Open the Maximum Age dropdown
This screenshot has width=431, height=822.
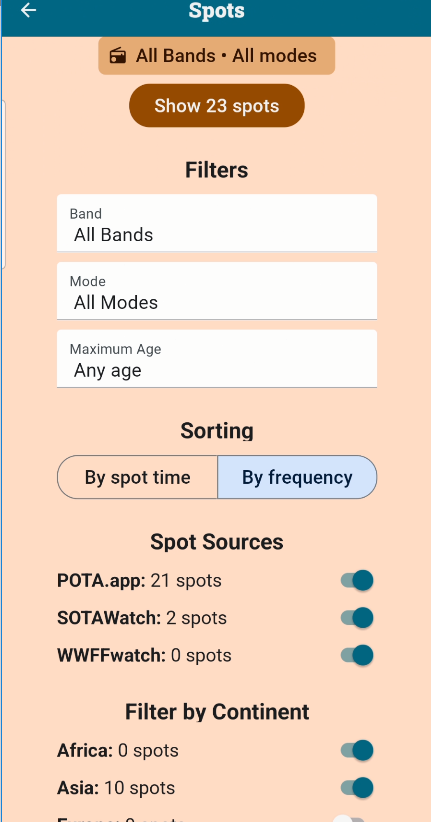pos(217,359)
